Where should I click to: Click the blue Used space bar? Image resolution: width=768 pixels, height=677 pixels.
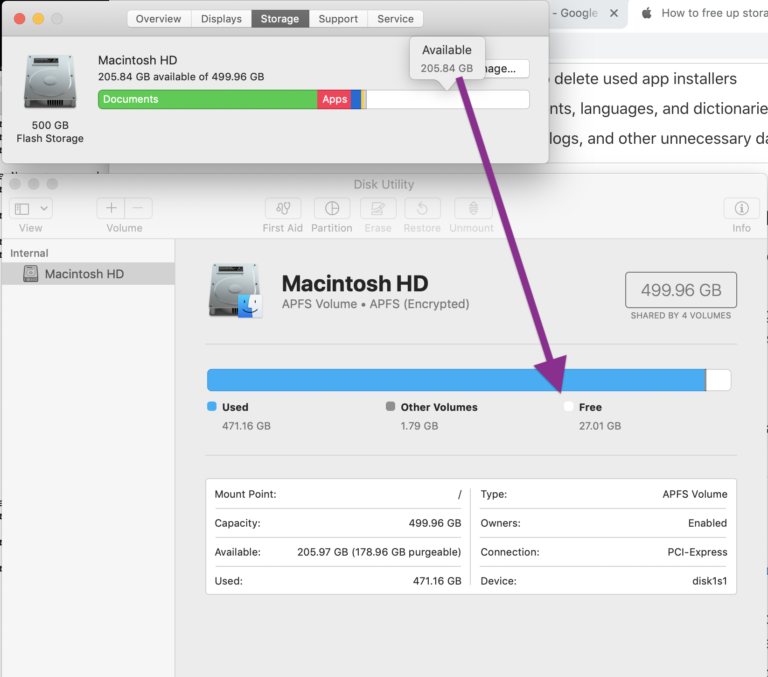[456, 380]
